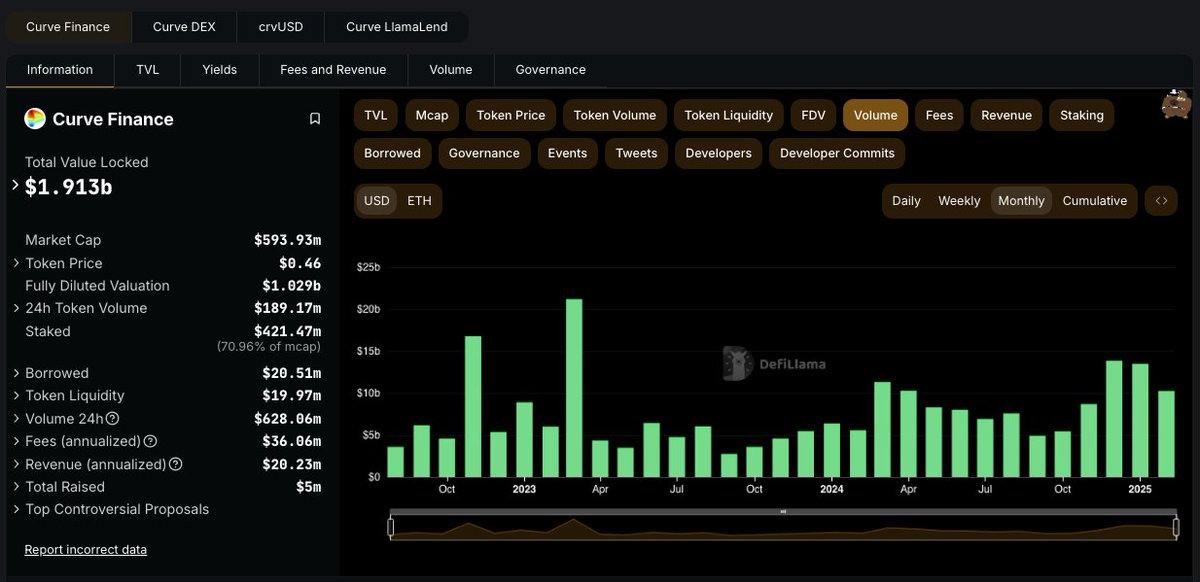The height and width of the screenshot is (582, 1200).
Task: Toggle the Mcap chart metric
Action: (432, 115)
